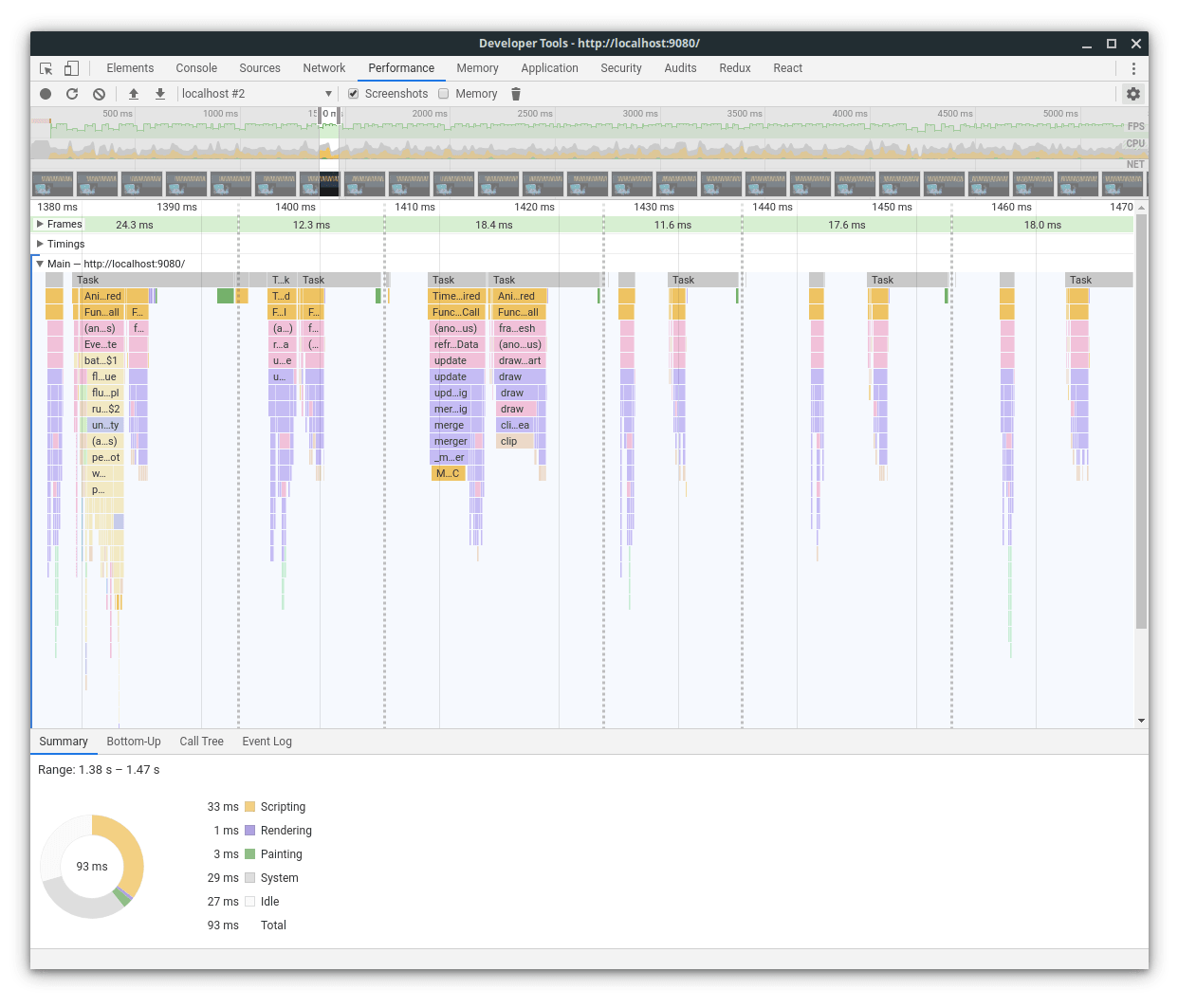Open DevTools three-dot customize menu
The height and width of the screenshot is (1008, 1178).
[x=1132, y=68]
